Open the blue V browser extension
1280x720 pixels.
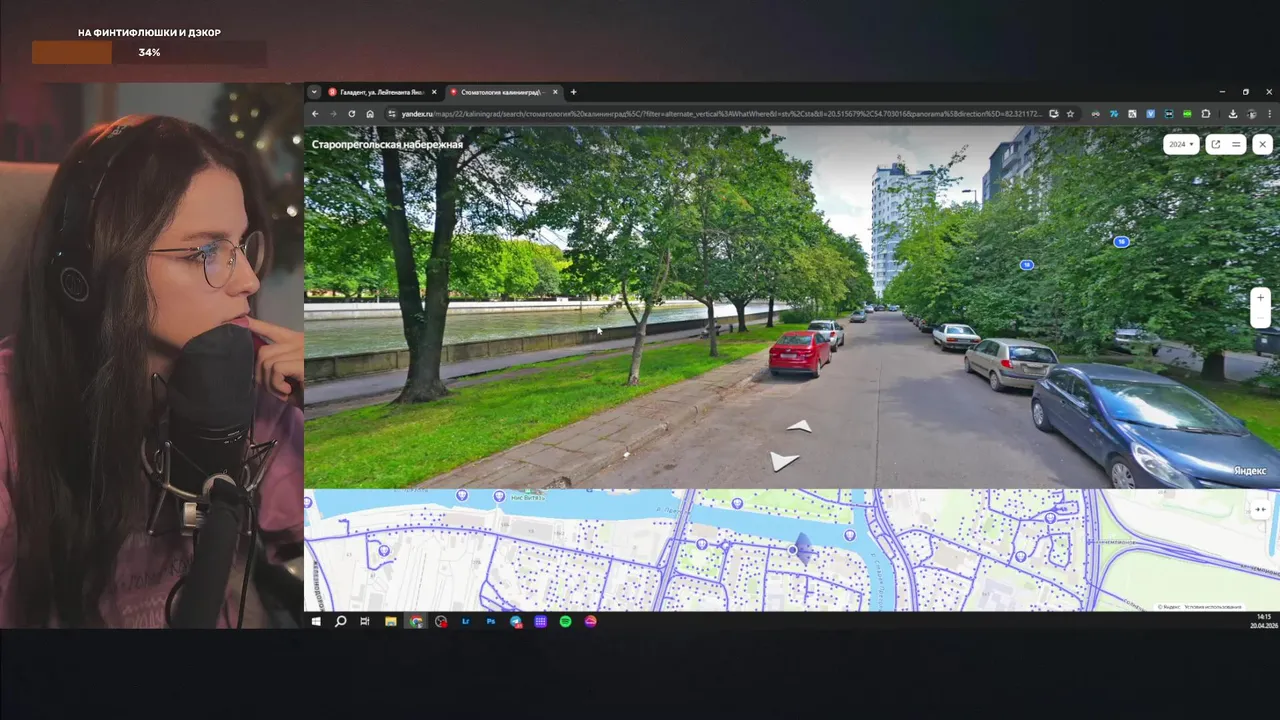tap(1150, 114)
